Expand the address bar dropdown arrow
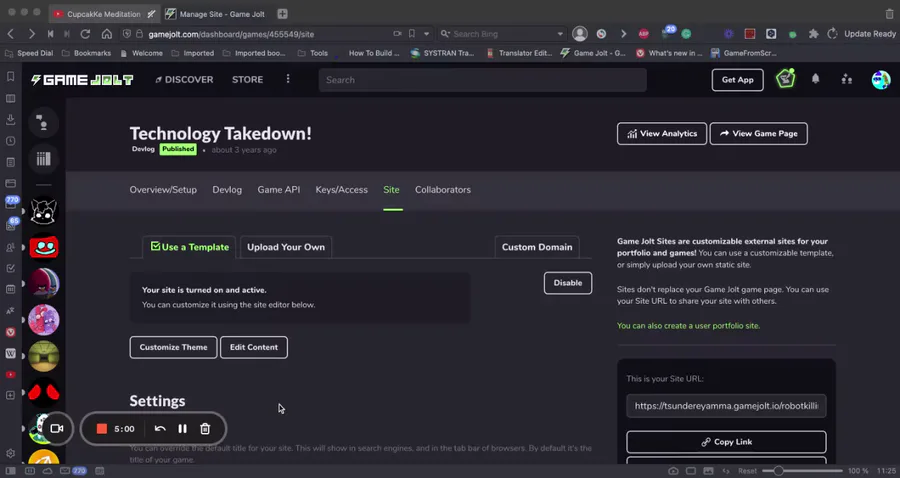The height and width of the screenshot is (478, 900). pyautogui.click(x=426, y=34)
